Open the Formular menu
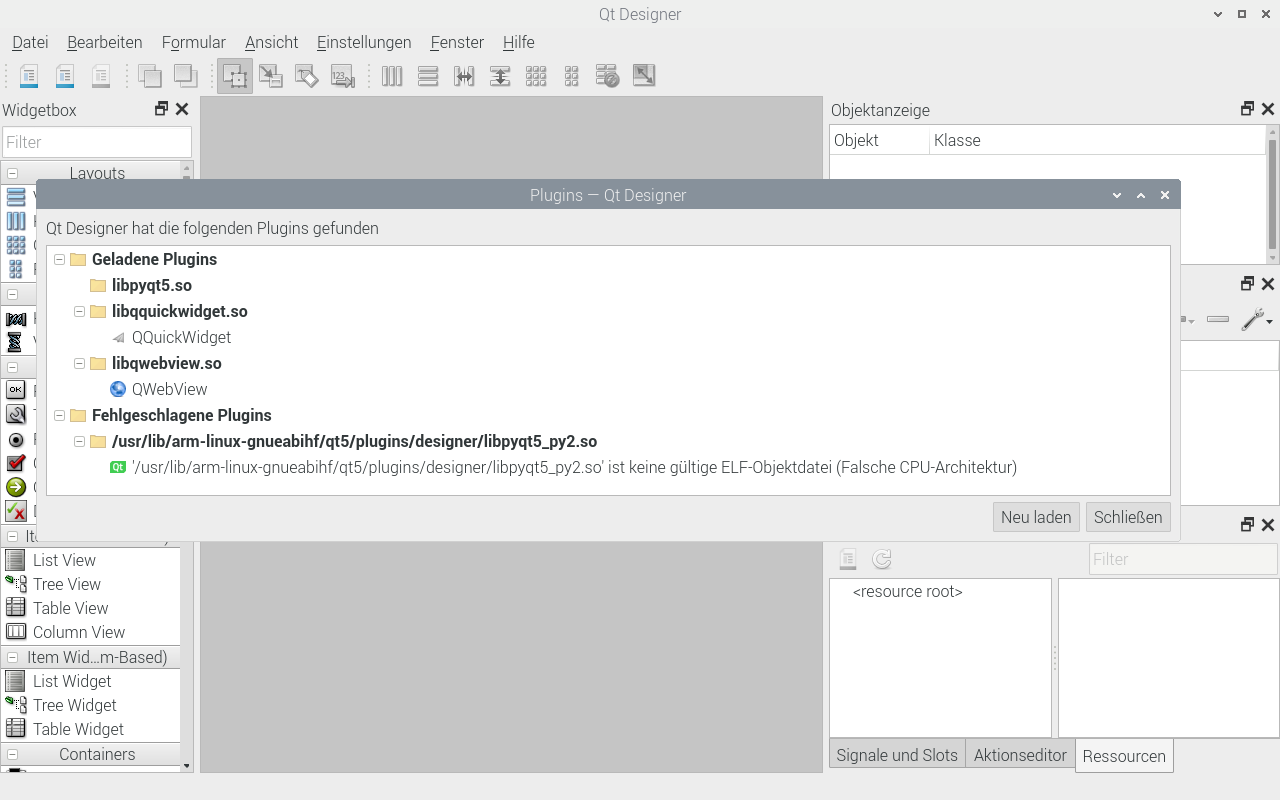1280x800 pixels. point(193,42)
